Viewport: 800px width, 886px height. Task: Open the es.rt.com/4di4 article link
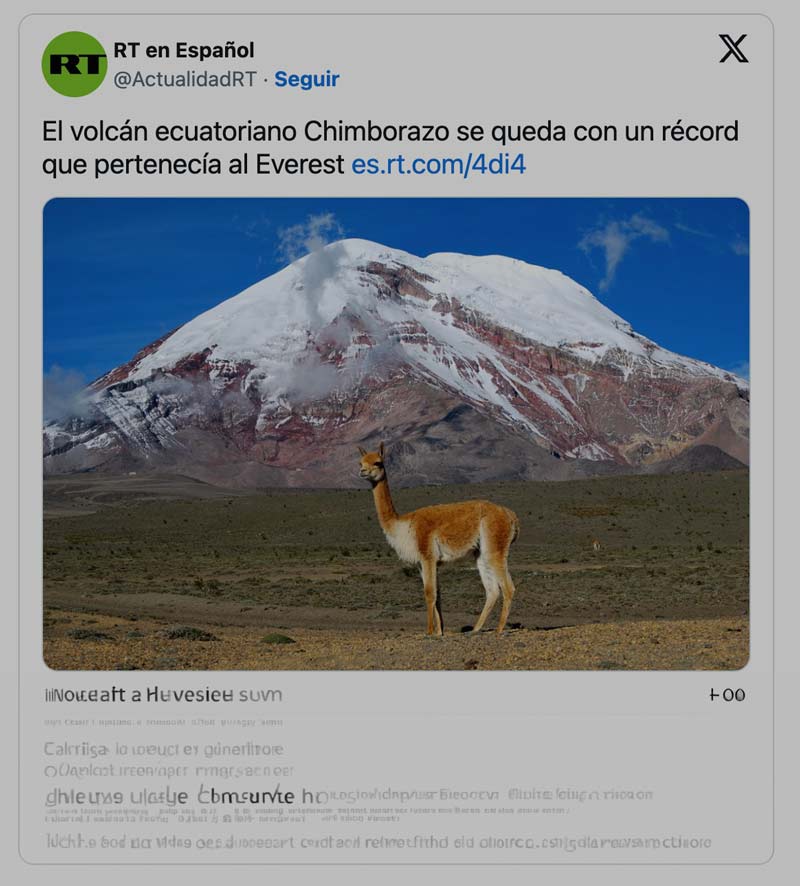coord(438,164)
